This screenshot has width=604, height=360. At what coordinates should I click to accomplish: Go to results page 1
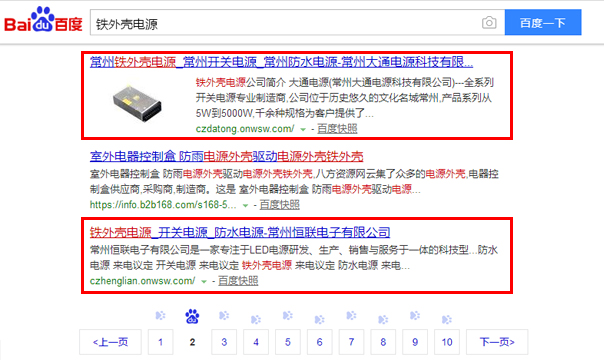(x=161, y=342)
